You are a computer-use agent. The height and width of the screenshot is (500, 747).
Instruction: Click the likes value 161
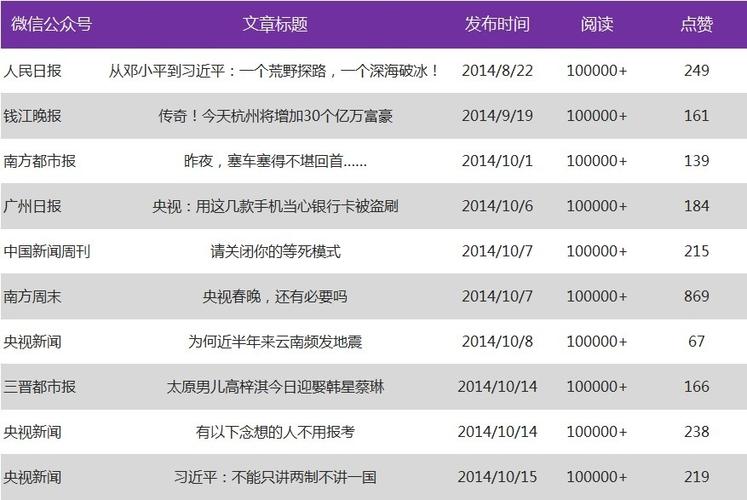point(697,116)
